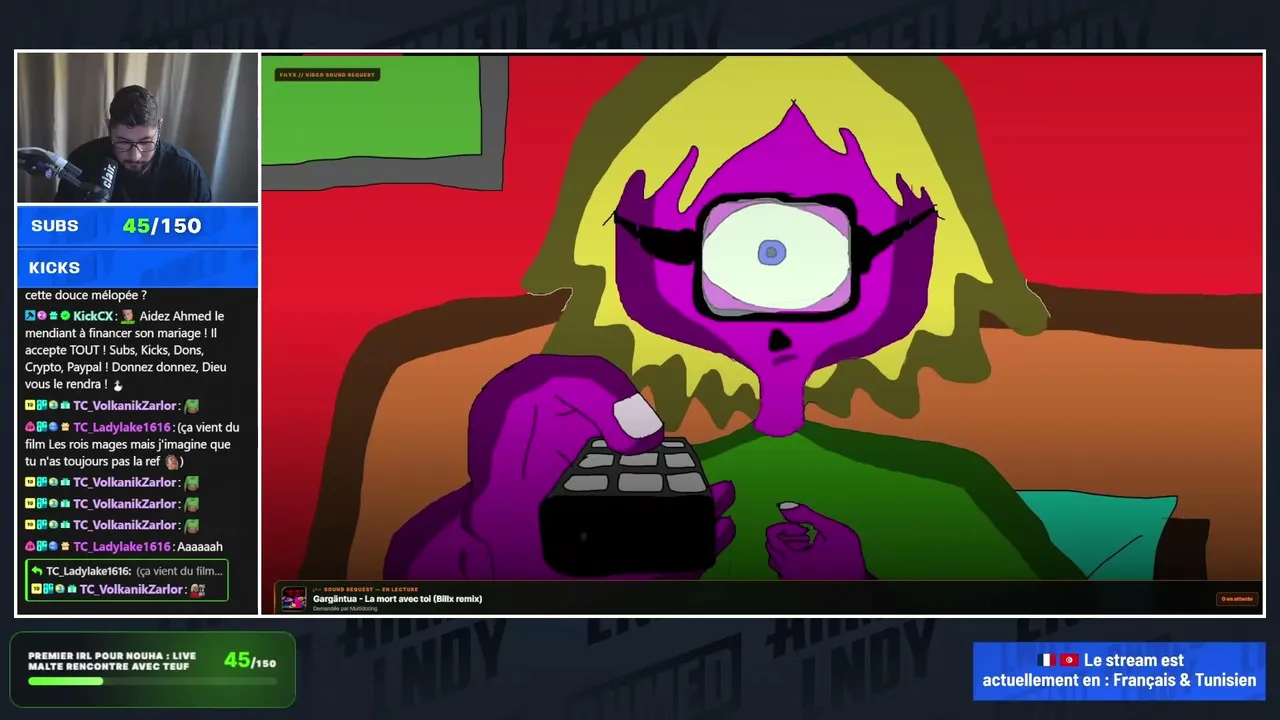The image size is (1280, 720).
Task: Click the "0 en attente" queue counter
Action: [1236, 599]
